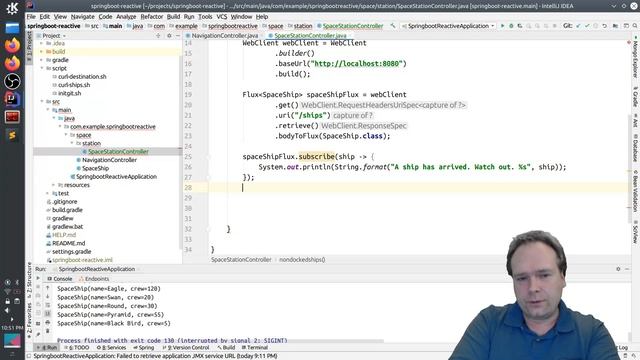
Task: Select SpaceShip class in project tree
Action: click(96, 168)
